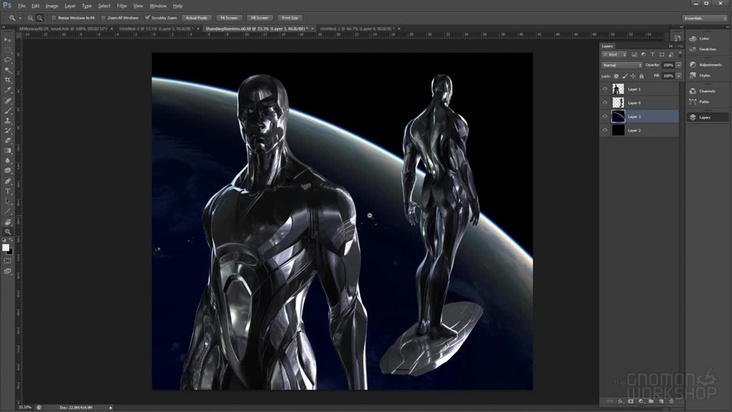Select the Healing Brush tool
Screen dimensions: 732x412
tap(7, 101)
